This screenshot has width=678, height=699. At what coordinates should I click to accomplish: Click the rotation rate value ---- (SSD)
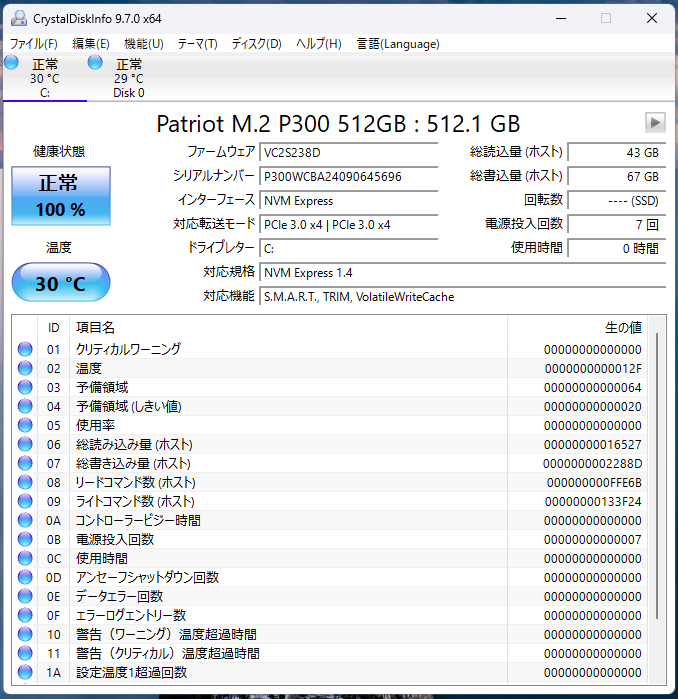coord(617,201)
